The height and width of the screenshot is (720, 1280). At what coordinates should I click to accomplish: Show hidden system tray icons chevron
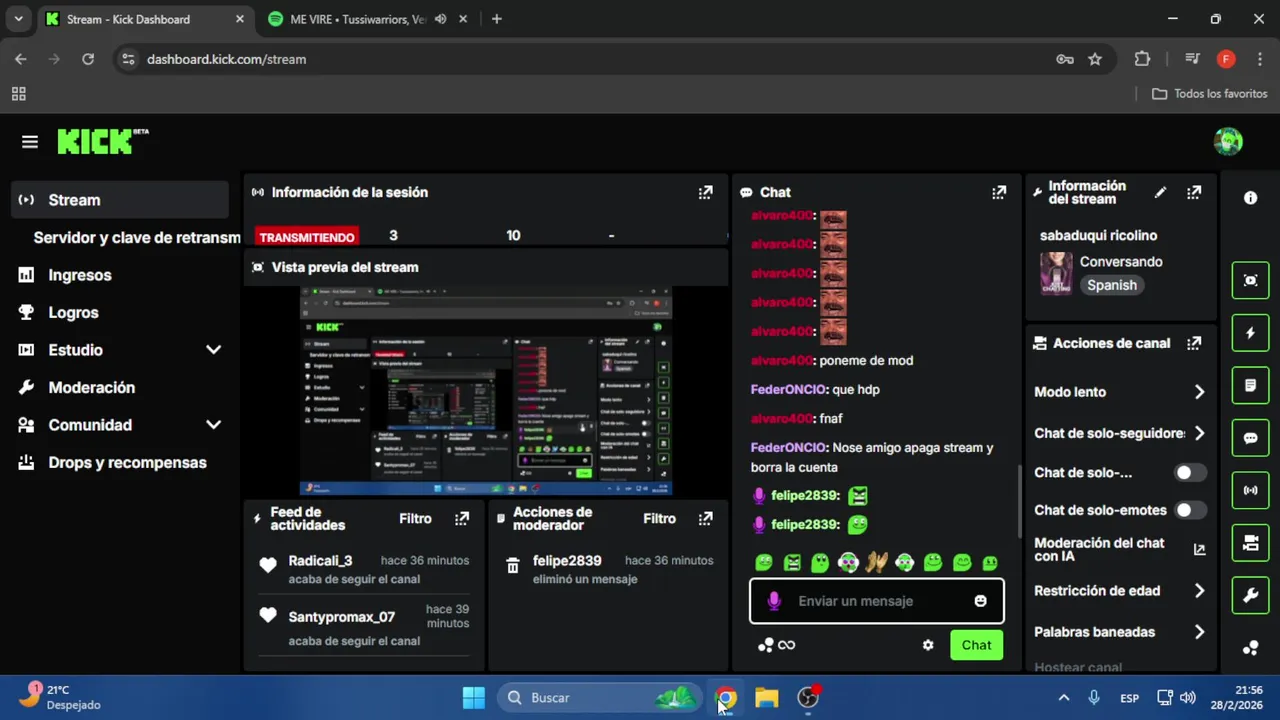point(1063,698)
